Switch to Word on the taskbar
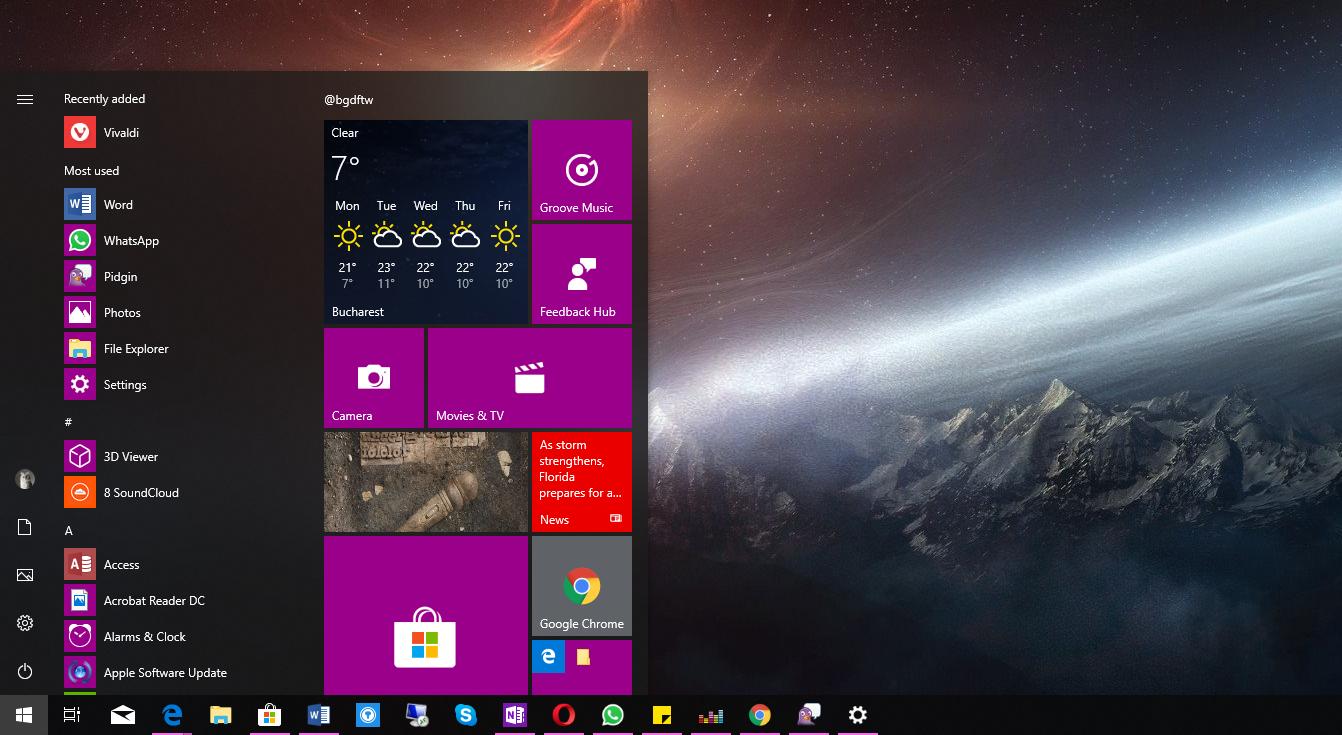The width and height of the screenshot is (1342, 735). coord(319,715)
